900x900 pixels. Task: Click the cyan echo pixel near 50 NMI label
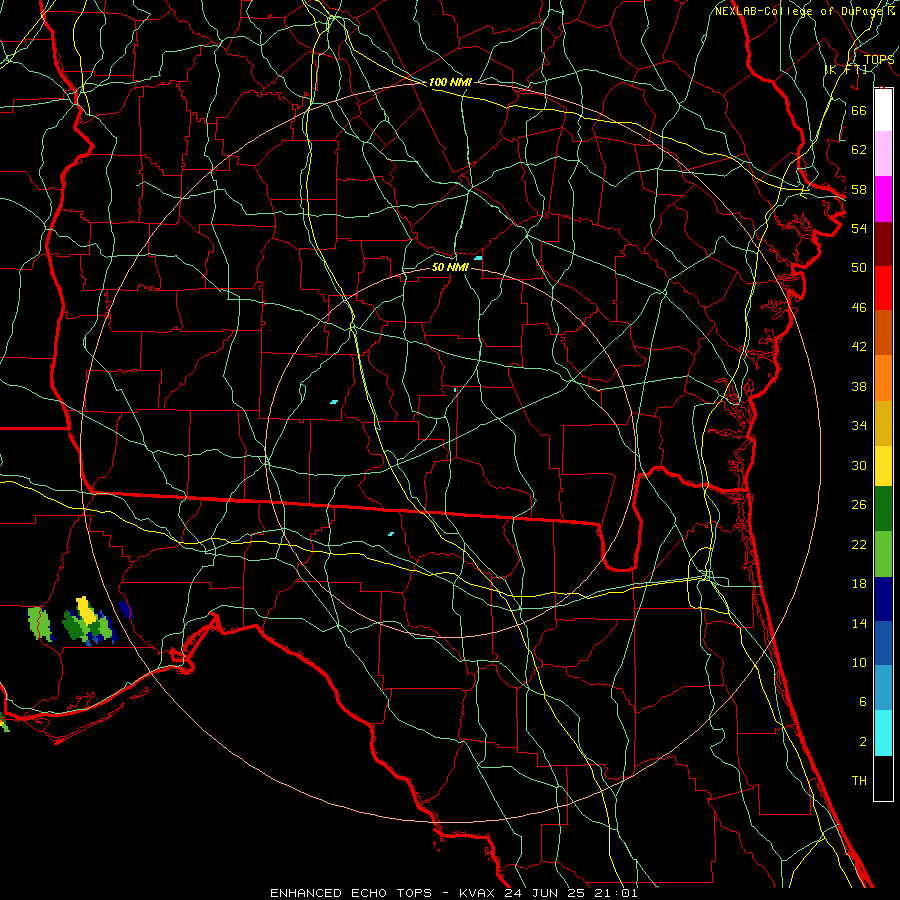pyautogui.click(x=478, y=258)
